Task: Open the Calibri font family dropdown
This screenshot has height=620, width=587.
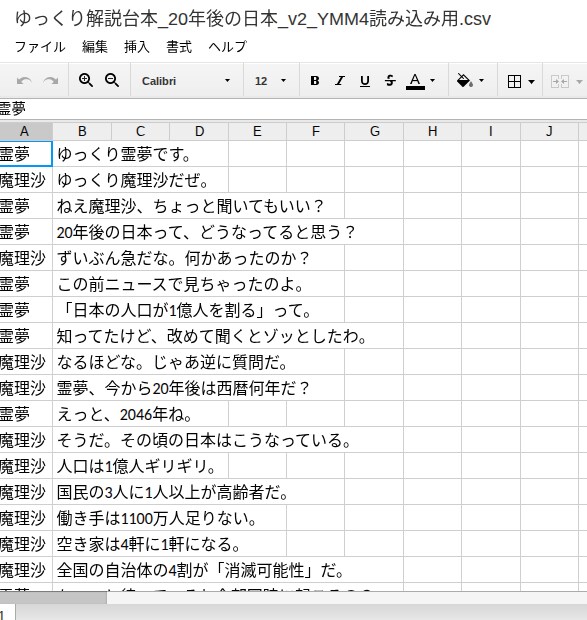Action: point(186,81)
